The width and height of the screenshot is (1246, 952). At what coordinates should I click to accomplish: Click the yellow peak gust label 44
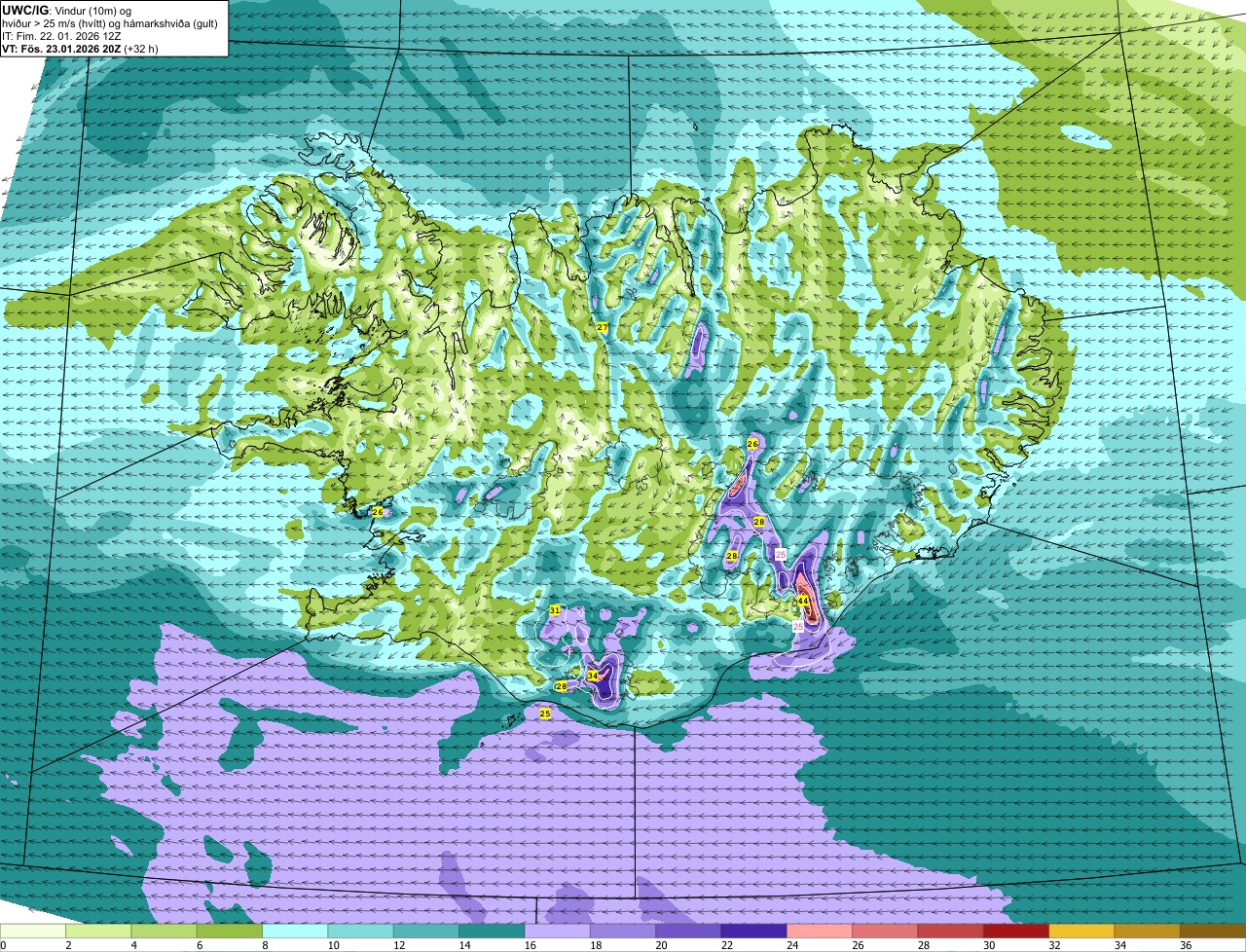tap(803, 602)
